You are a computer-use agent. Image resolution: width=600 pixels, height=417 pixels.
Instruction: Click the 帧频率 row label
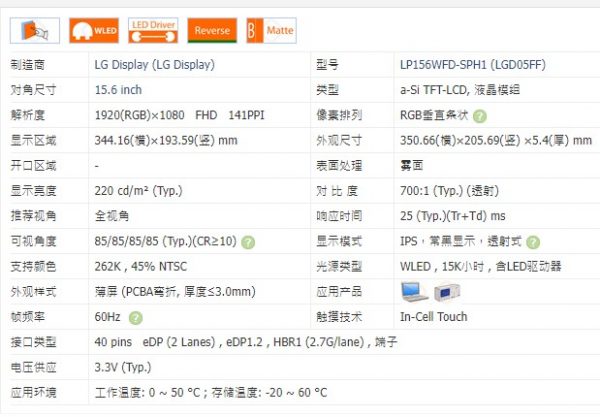tap(28, 317)
